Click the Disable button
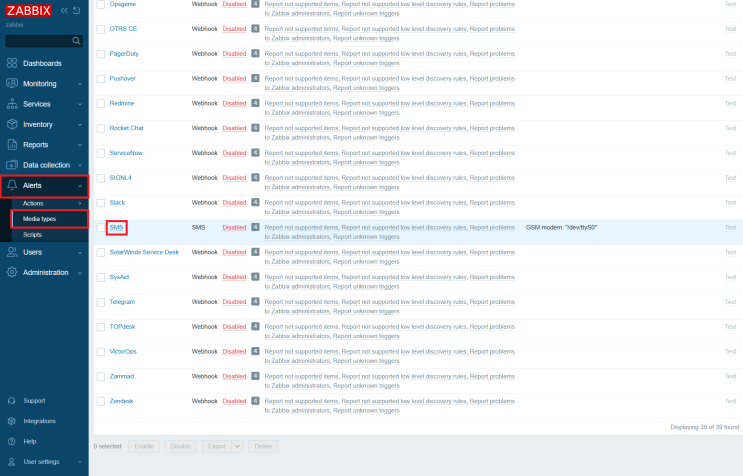 pos(181,446)
